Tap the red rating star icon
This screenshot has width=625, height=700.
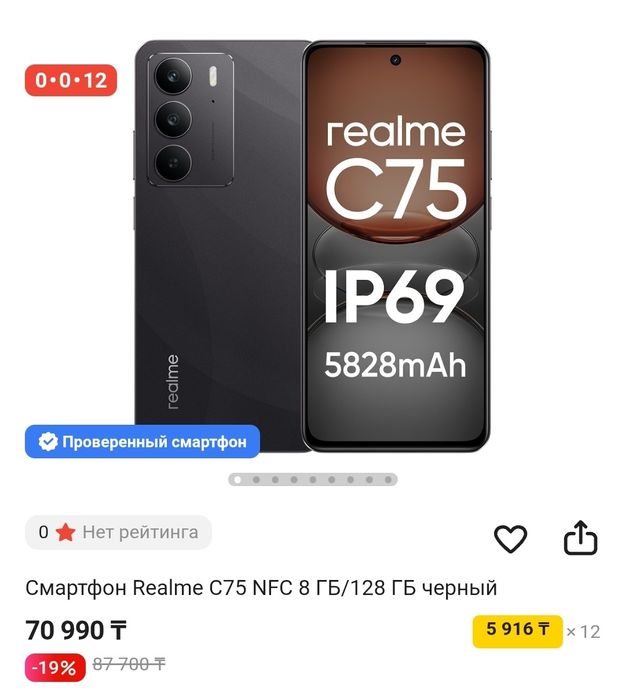[x=65, y=532]
